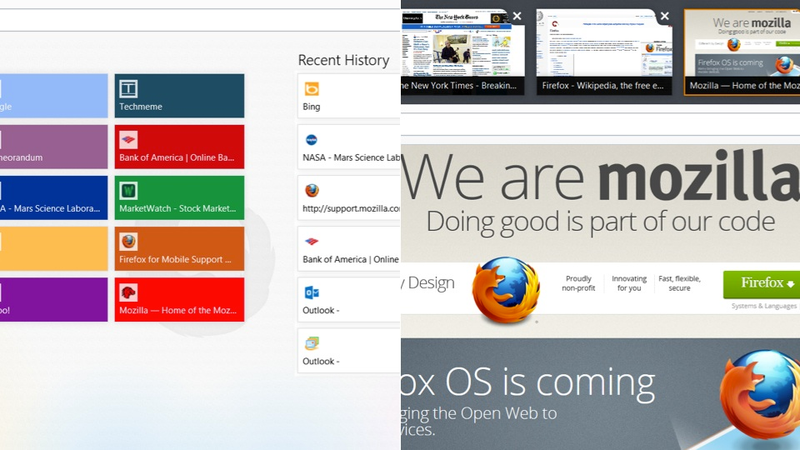Open the purple Memeorandum tile
The image size is (800, 450).
coord(54,147)
